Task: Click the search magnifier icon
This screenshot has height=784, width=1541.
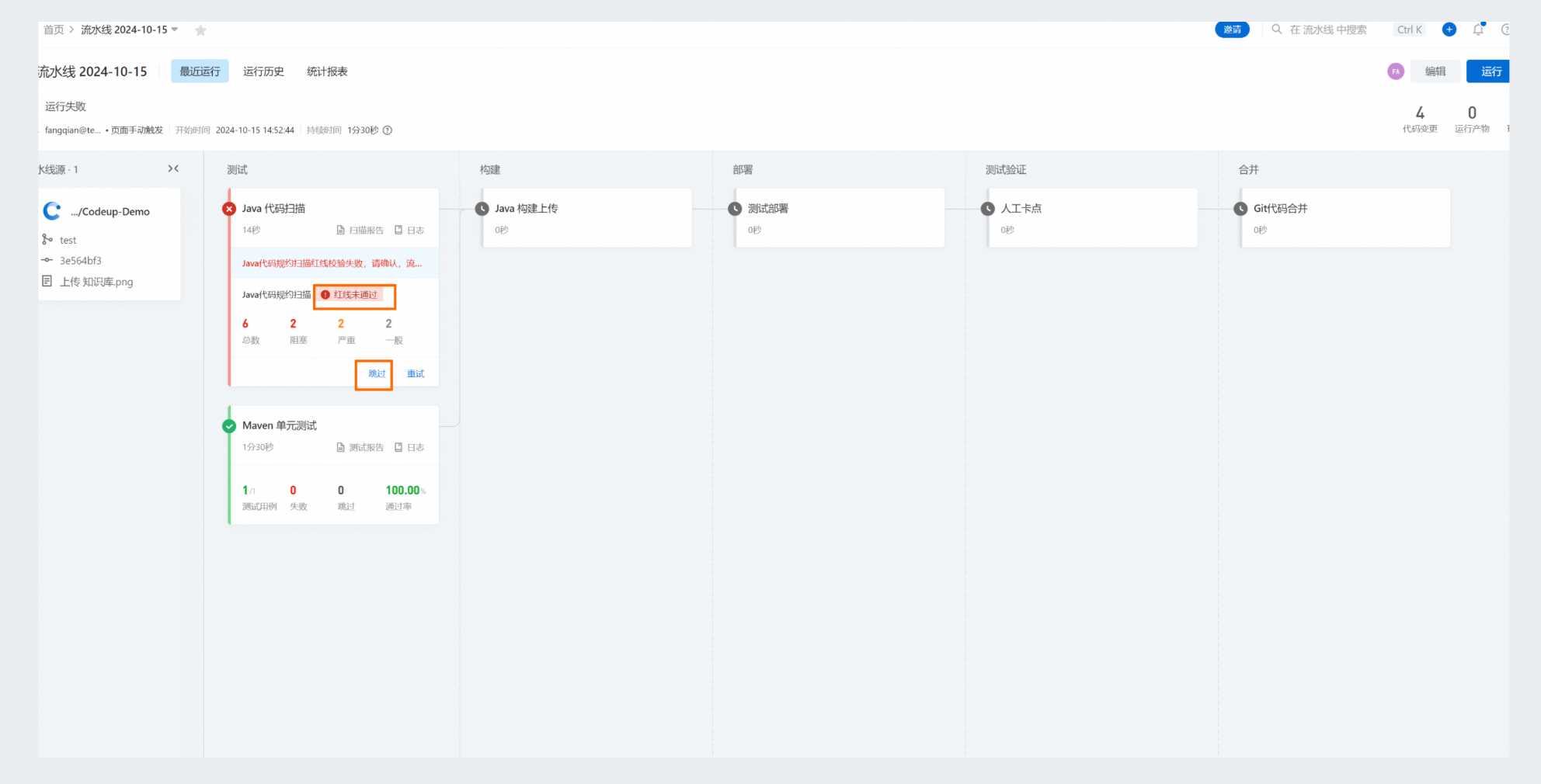Action: 1276,29
